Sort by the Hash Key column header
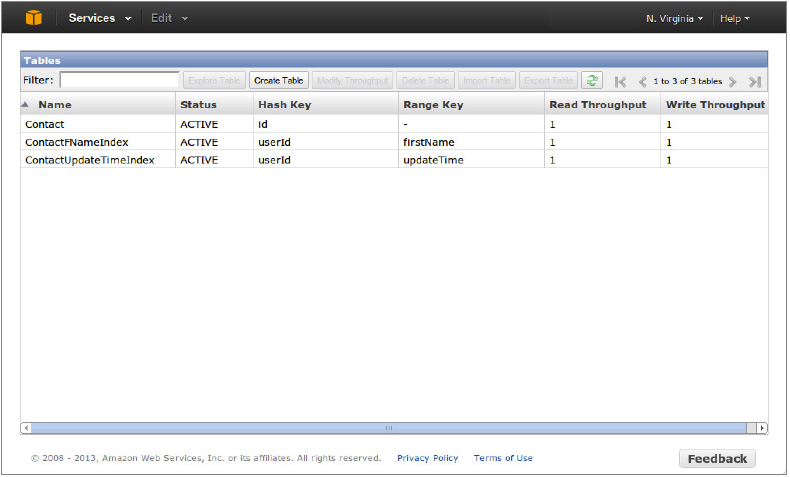Viewport: 790px width, 477px height. (325, 104)
